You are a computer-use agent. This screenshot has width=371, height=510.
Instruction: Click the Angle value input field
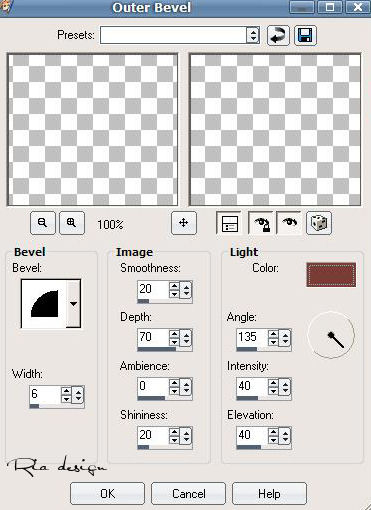(252, 337)
